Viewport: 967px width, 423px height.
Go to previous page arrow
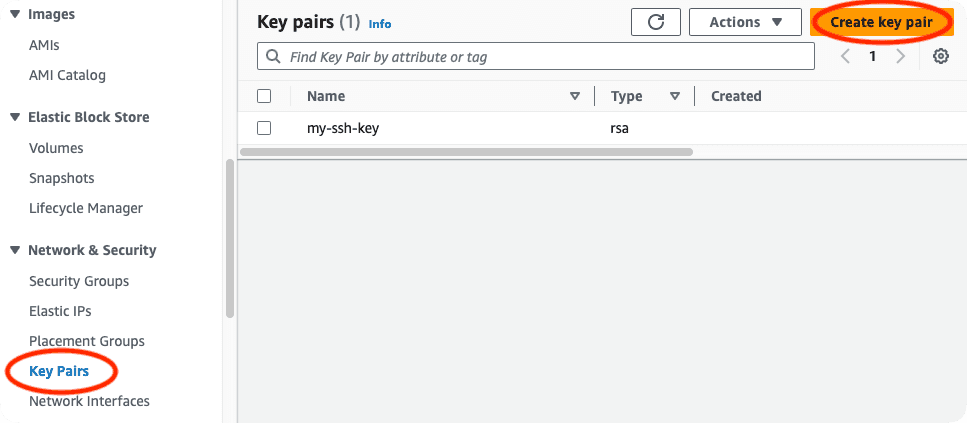pos(846,57)
